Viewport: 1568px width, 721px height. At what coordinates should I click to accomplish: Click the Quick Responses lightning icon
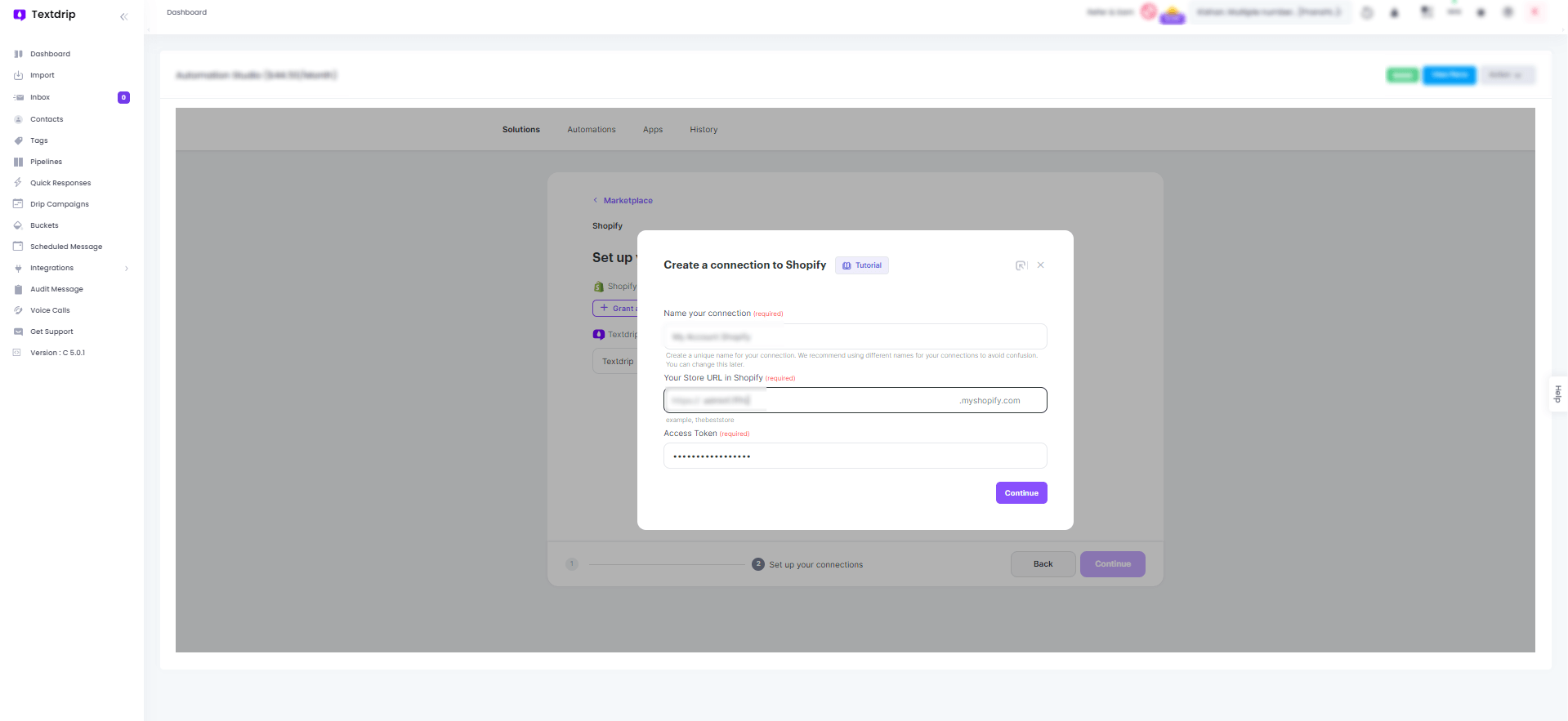[18, 183]
